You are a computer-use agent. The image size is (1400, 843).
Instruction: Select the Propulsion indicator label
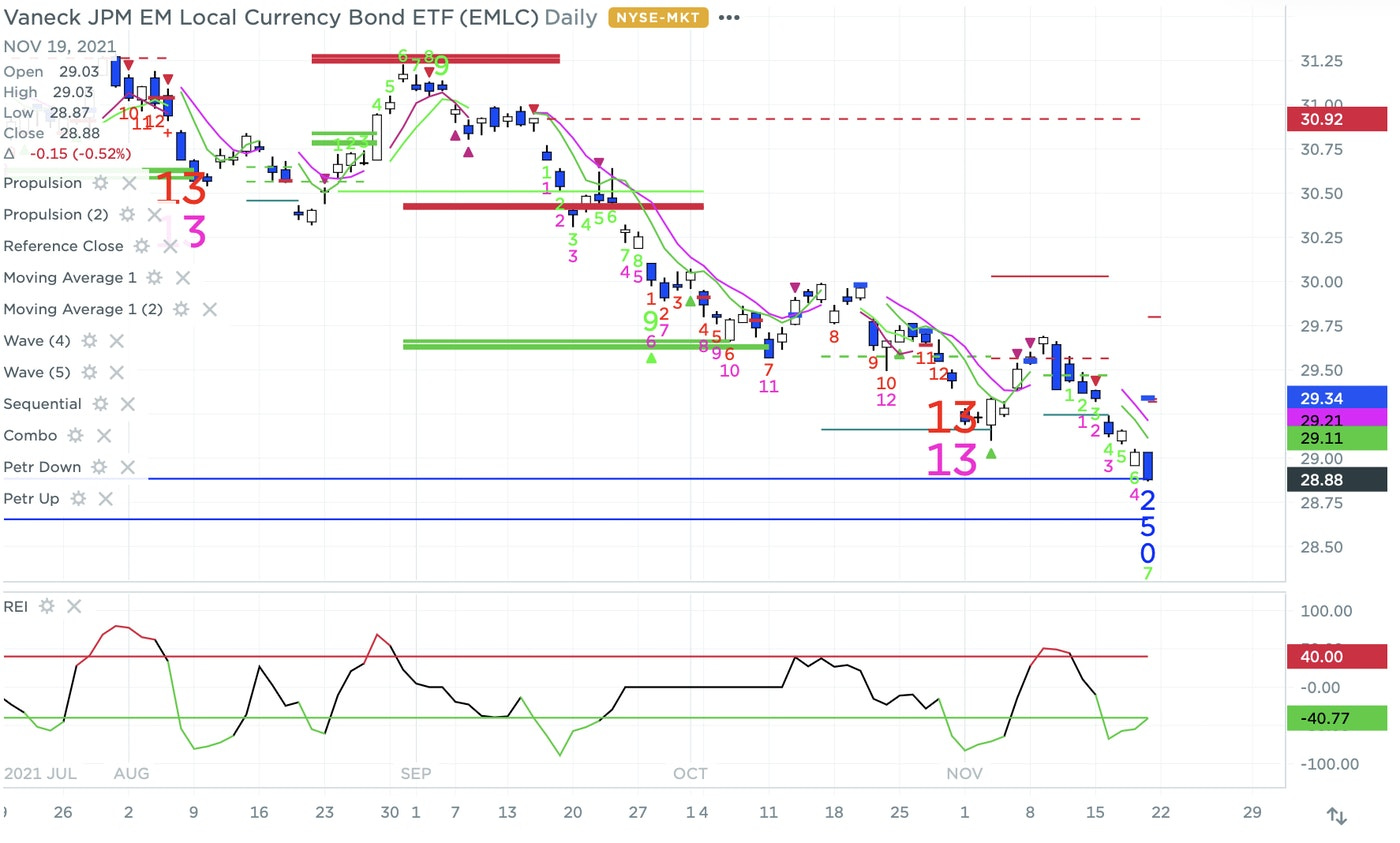[x=43, y=183]
